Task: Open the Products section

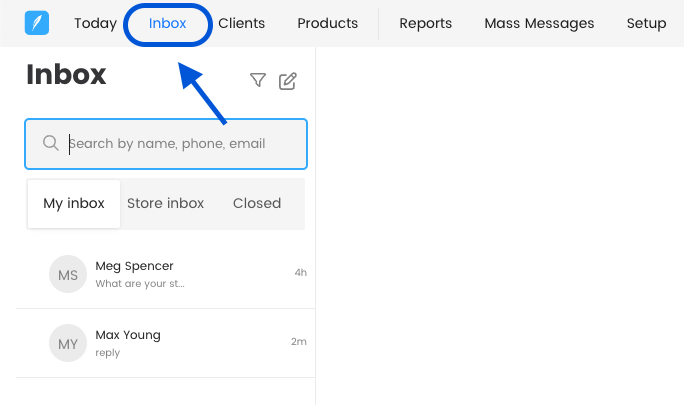Action: tap(327, 23)
